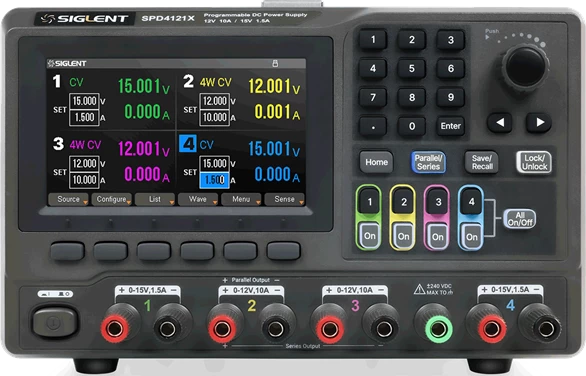Tap keypad number 3 key
The height and width of the screenshot is (376, 586).
point(451,40)
